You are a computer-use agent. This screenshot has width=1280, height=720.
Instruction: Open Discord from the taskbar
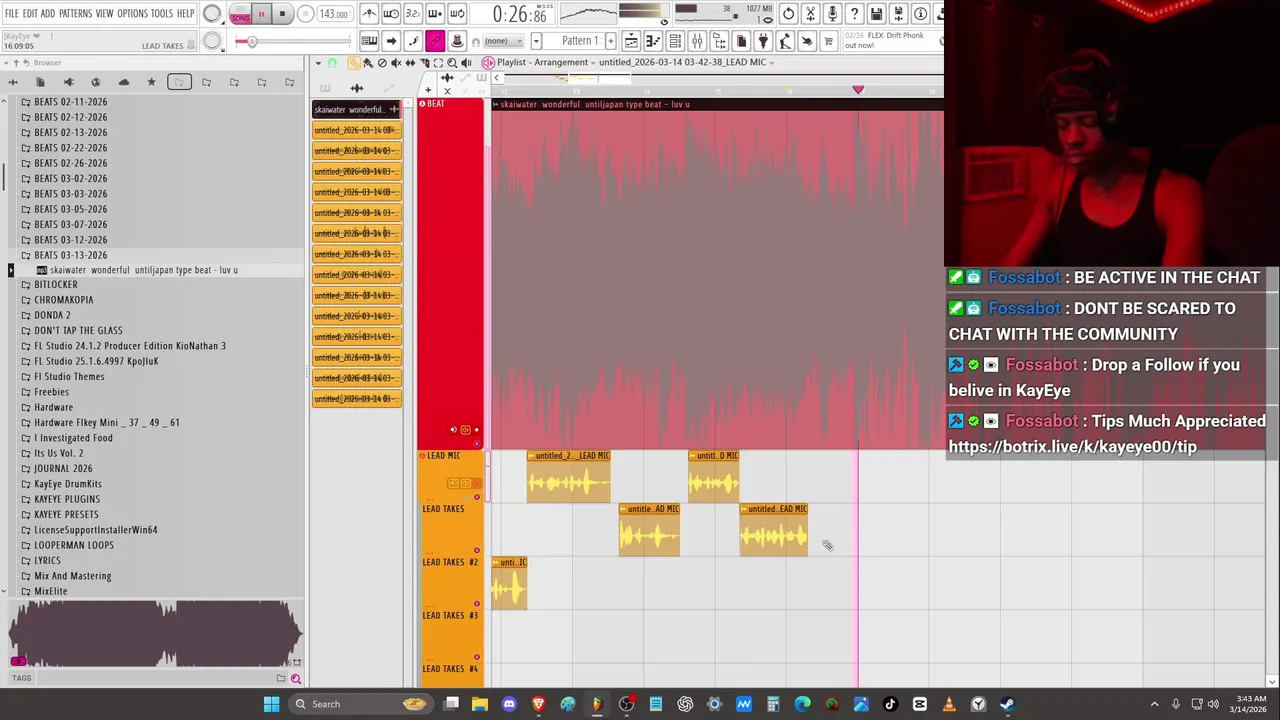[509, 704]
